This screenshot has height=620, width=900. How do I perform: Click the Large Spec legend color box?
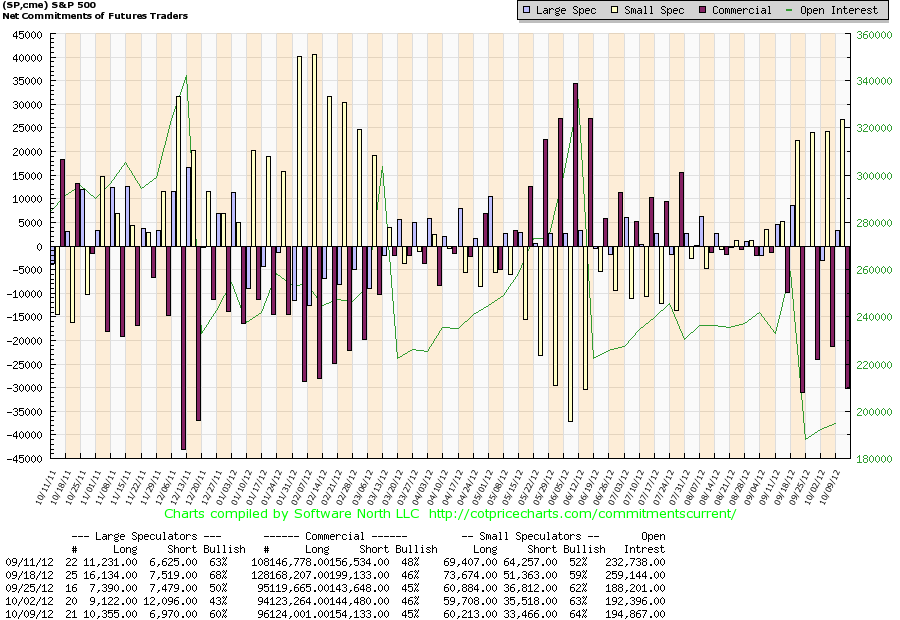pyautogui.click(x=526, y=10)
